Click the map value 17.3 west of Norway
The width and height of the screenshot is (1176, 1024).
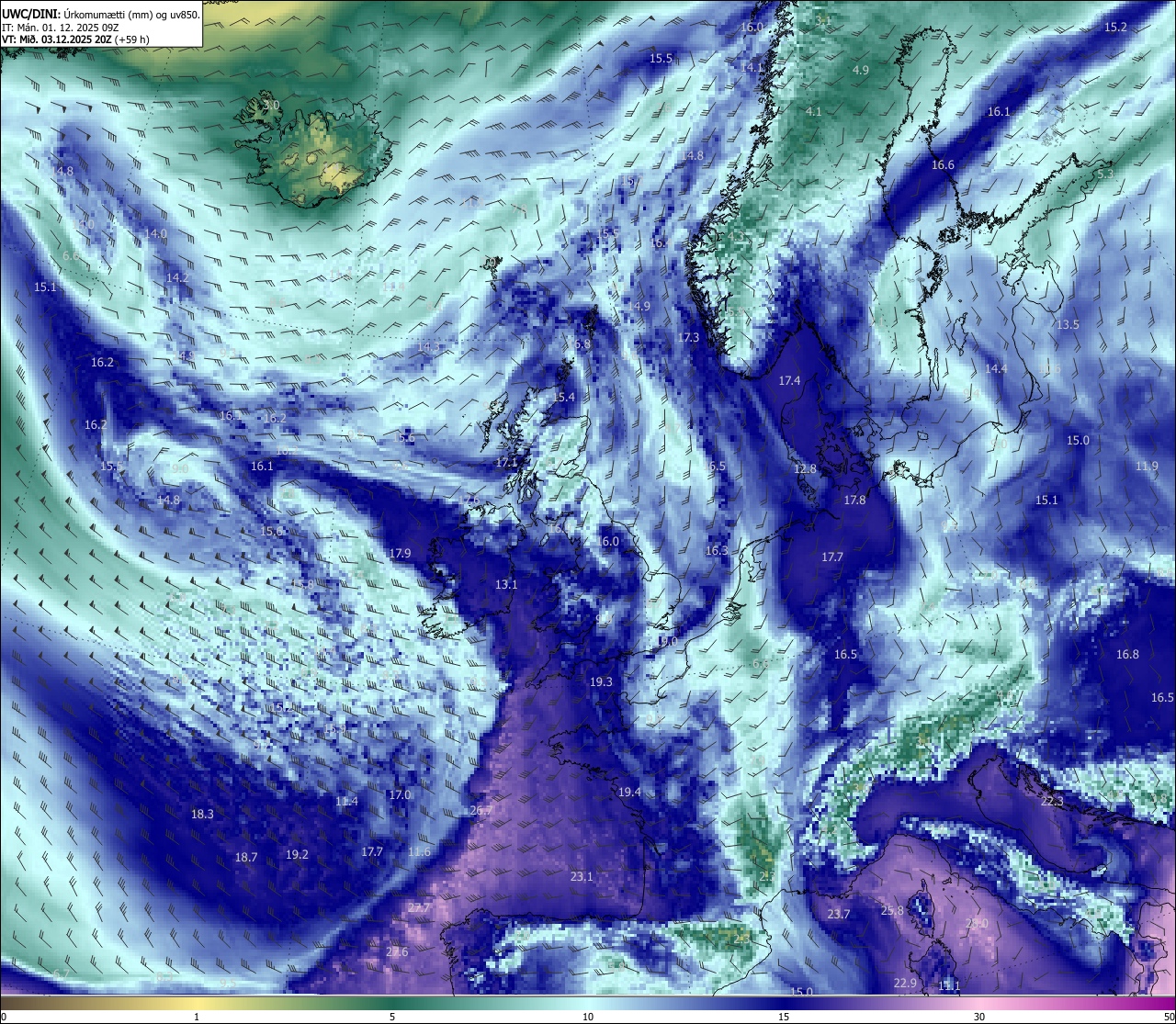(688, 338)
